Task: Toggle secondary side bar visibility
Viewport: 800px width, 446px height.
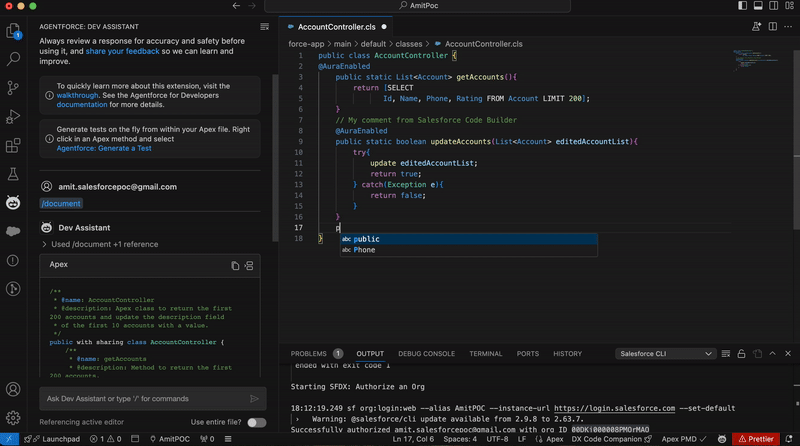Action: pyautogui.click(x=774, y=6)
